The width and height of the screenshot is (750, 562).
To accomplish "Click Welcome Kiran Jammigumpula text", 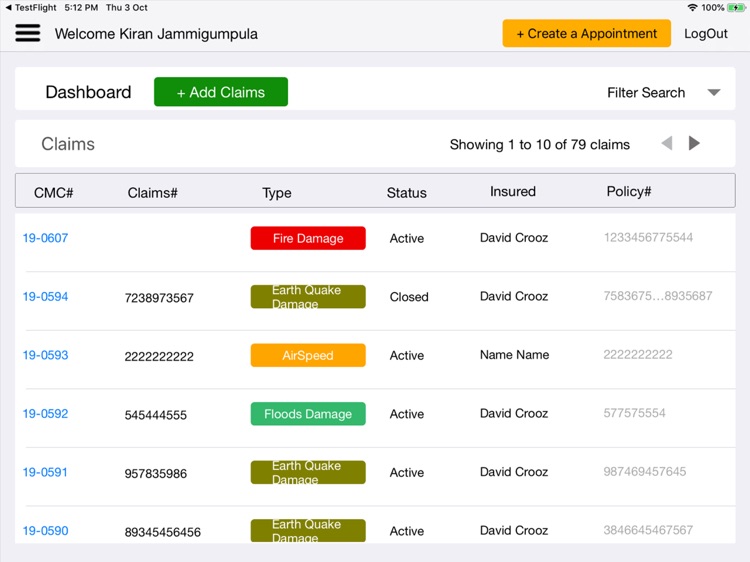I will point(156,34).
